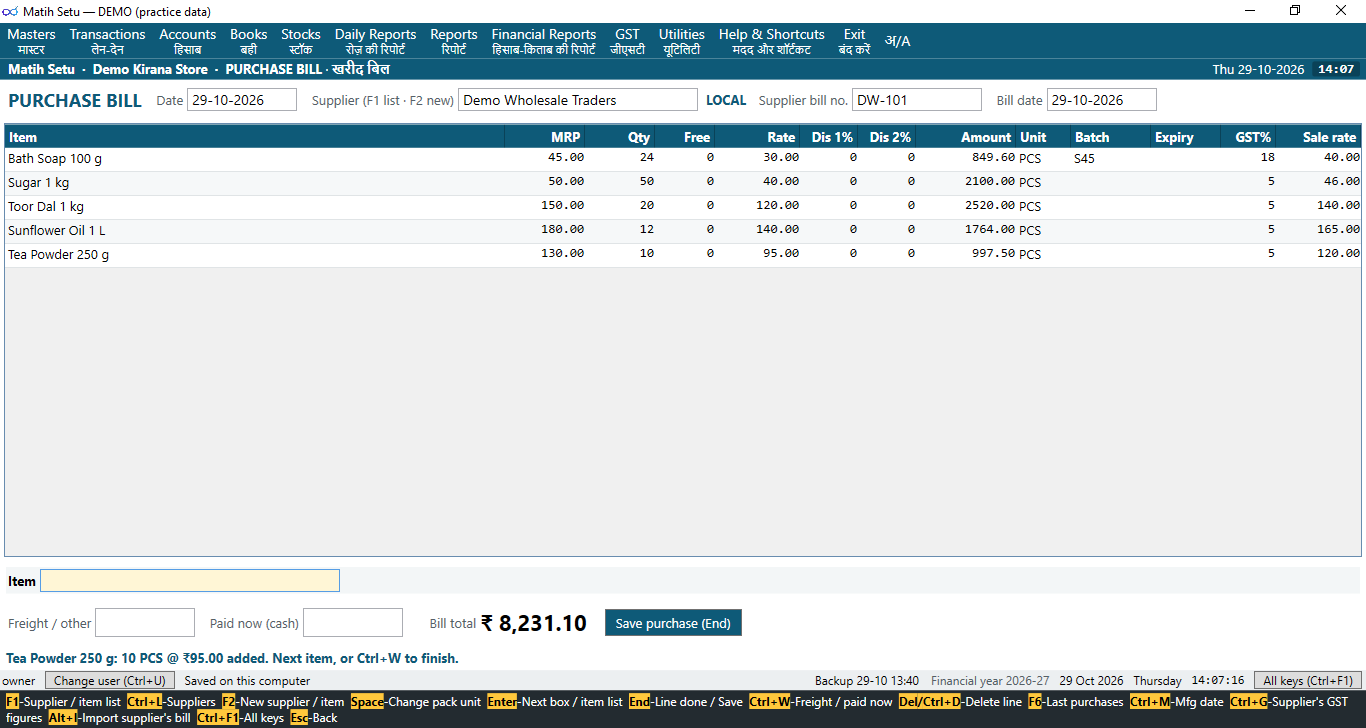Toggle the अ/A language switch

tap(897, 41)
